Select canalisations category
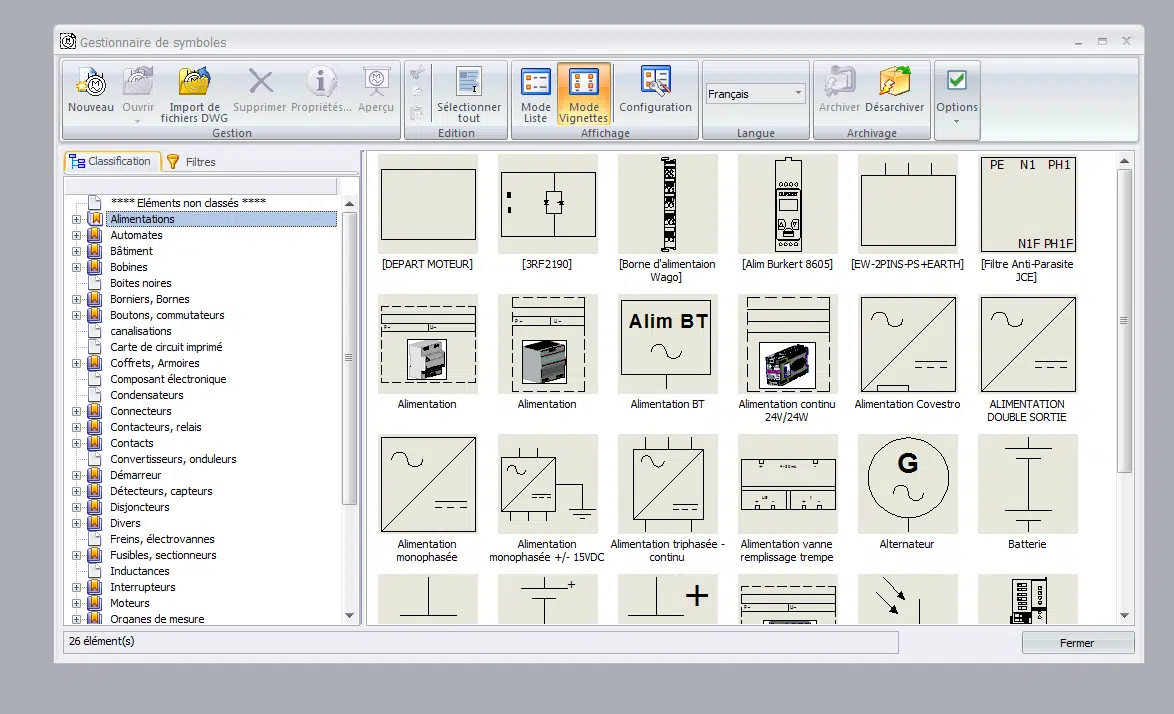The height and width of the screenshot is (714, 1174). (141, 331)
